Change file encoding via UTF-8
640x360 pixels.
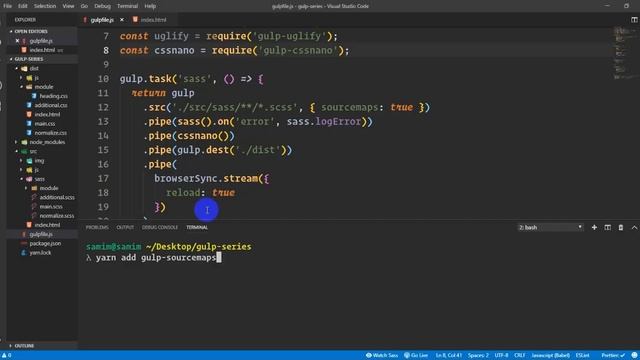pyautogui.click(x=501, y=356)
